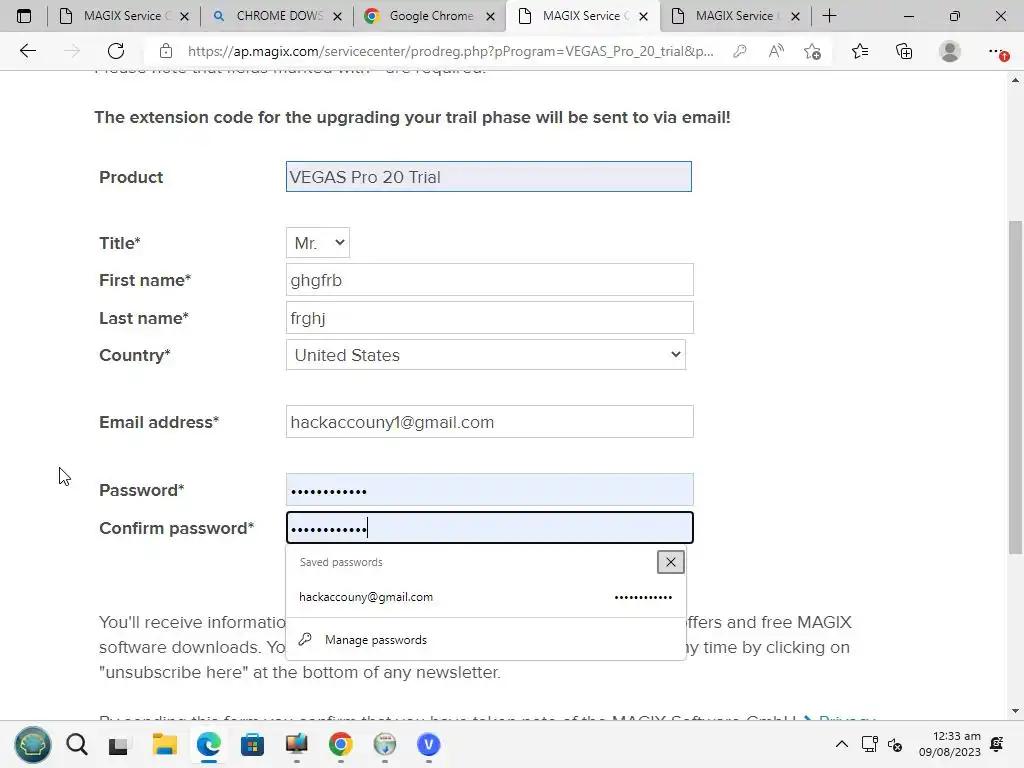Close the CHROME DOWNLOAD search tab
The height and width of the screenshot is (768, 1024).
(337, 16)
